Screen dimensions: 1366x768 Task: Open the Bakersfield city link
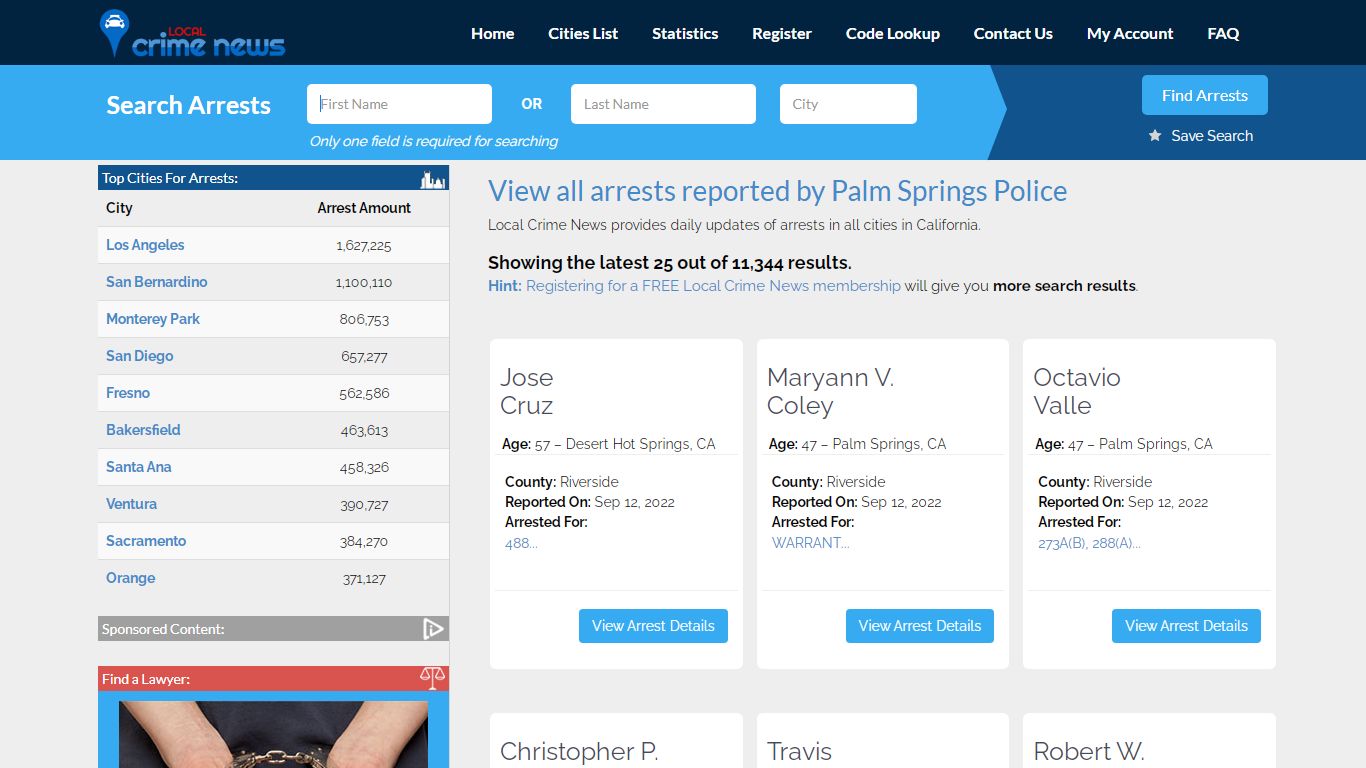pyautogui.click(x=143, y=430)
